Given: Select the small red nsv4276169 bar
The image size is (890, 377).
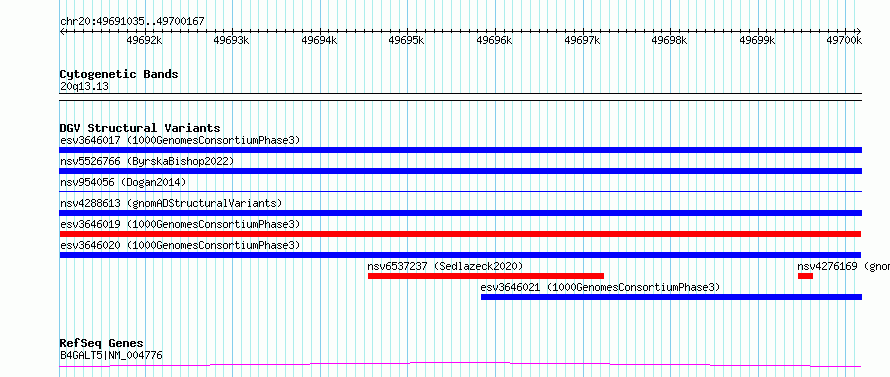Looking at the screenshot, I should (805, 276).
